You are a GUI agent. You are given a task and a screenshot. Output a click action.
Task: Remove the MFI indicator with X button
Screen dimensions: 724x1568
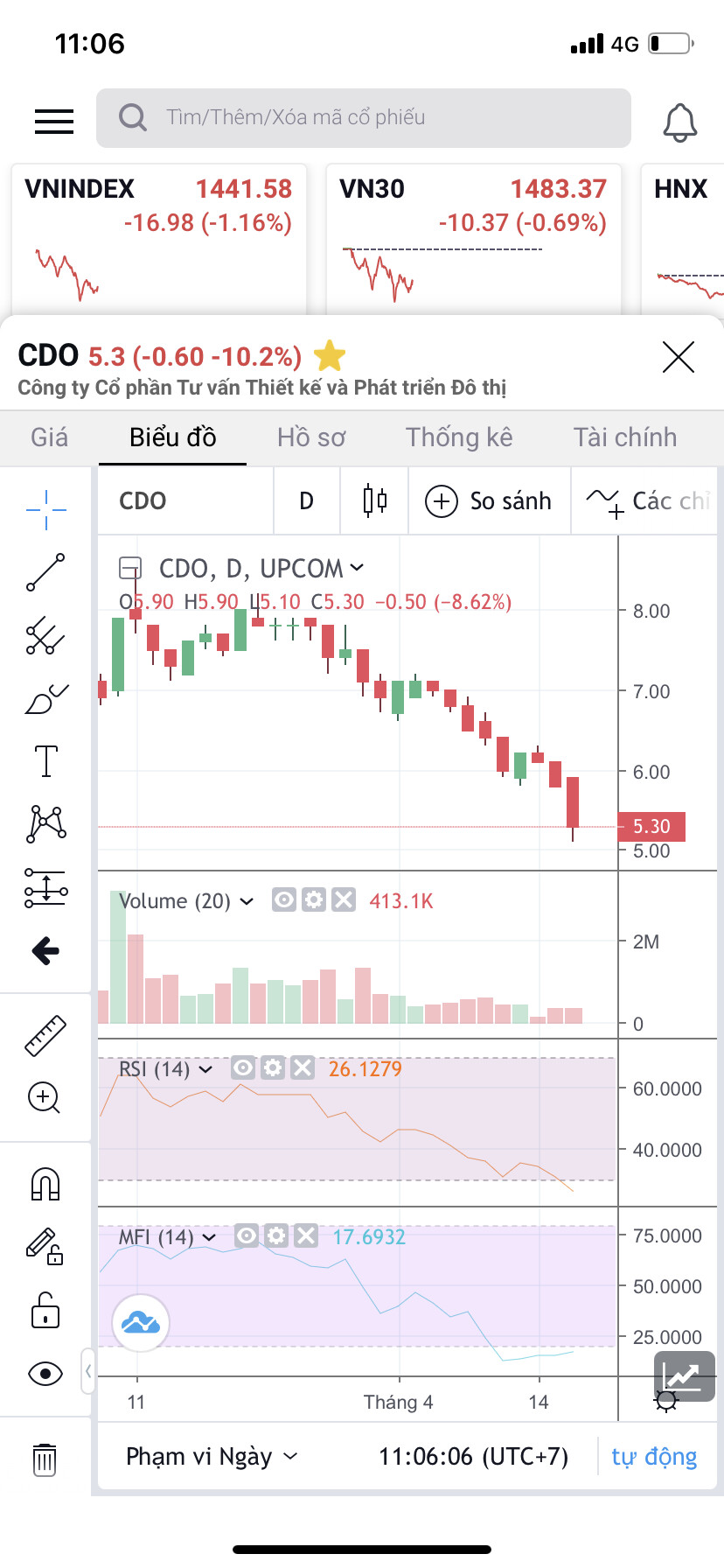tap(306, 1235)
